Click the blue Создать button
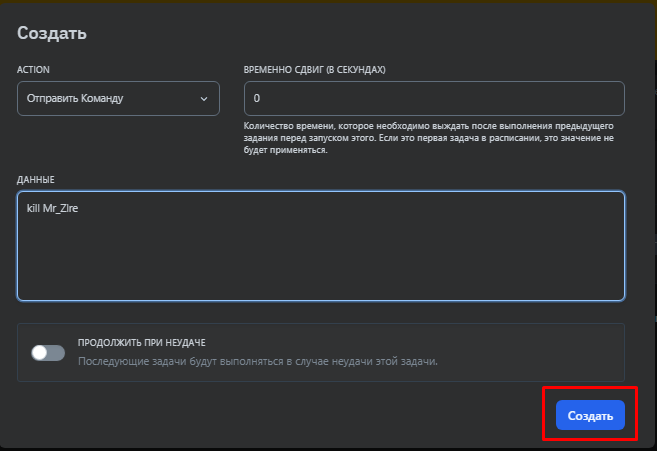 coord(590,415)
